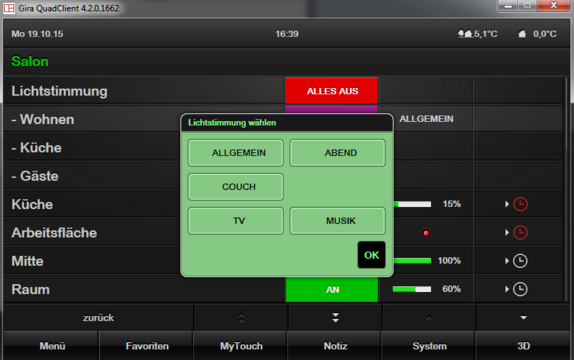This screenshot has width=574, height=360.
Task: Click the Gira QuadClient app icon in title bar
Action: point(9,8)
